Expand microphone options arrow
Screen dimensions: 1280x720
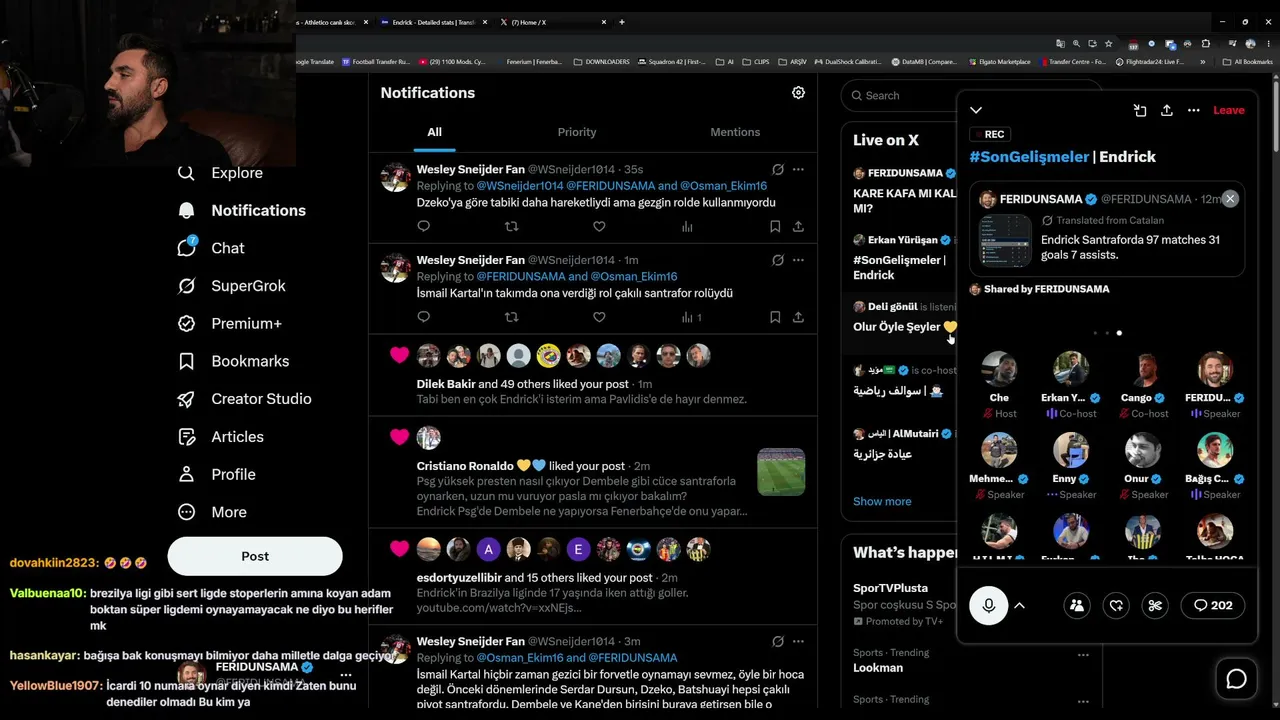1020,605
